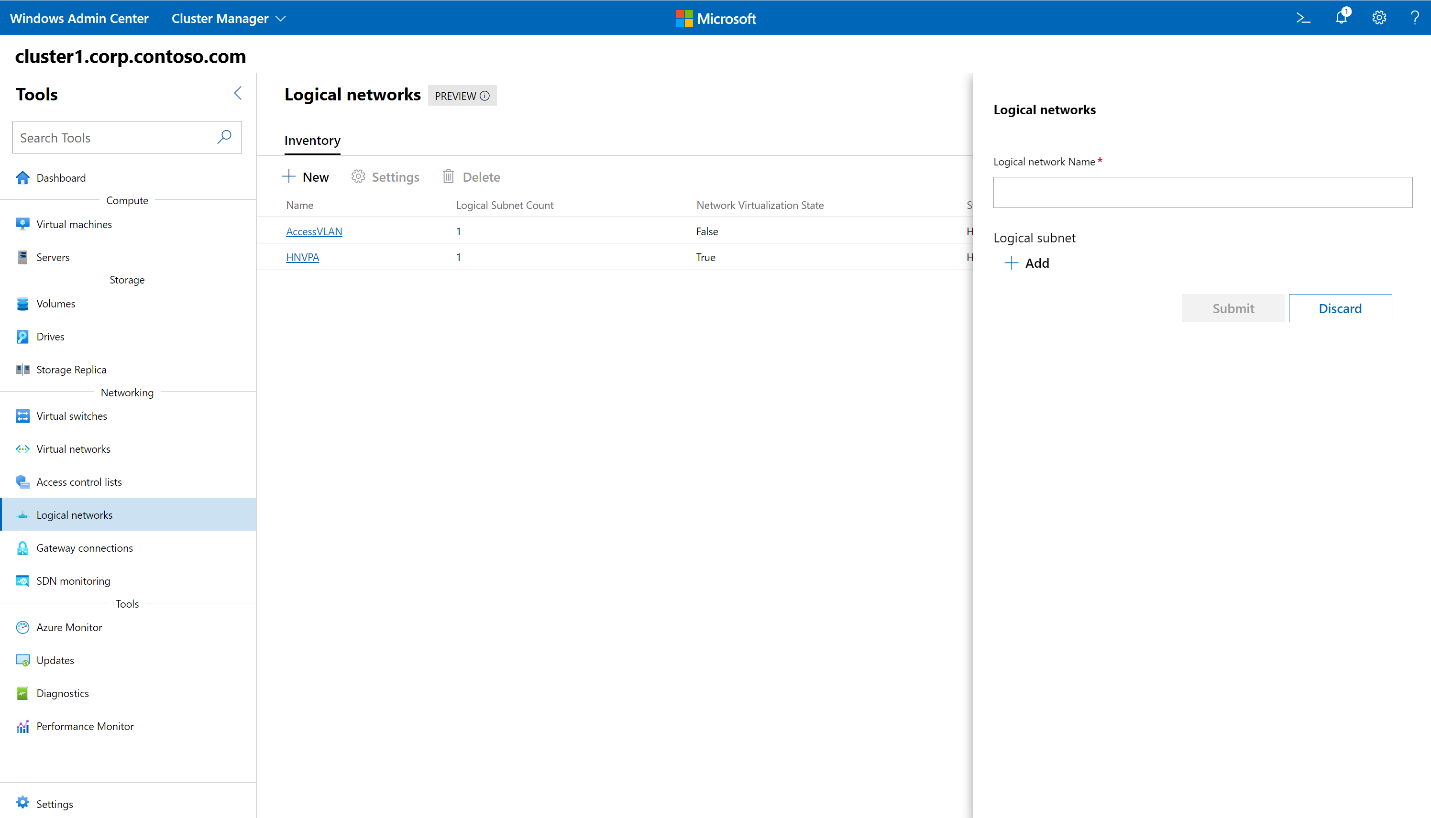This screenshot has width=1431, height=818.
Task: Open the settings gear in header
Action: coord(1379,18)
